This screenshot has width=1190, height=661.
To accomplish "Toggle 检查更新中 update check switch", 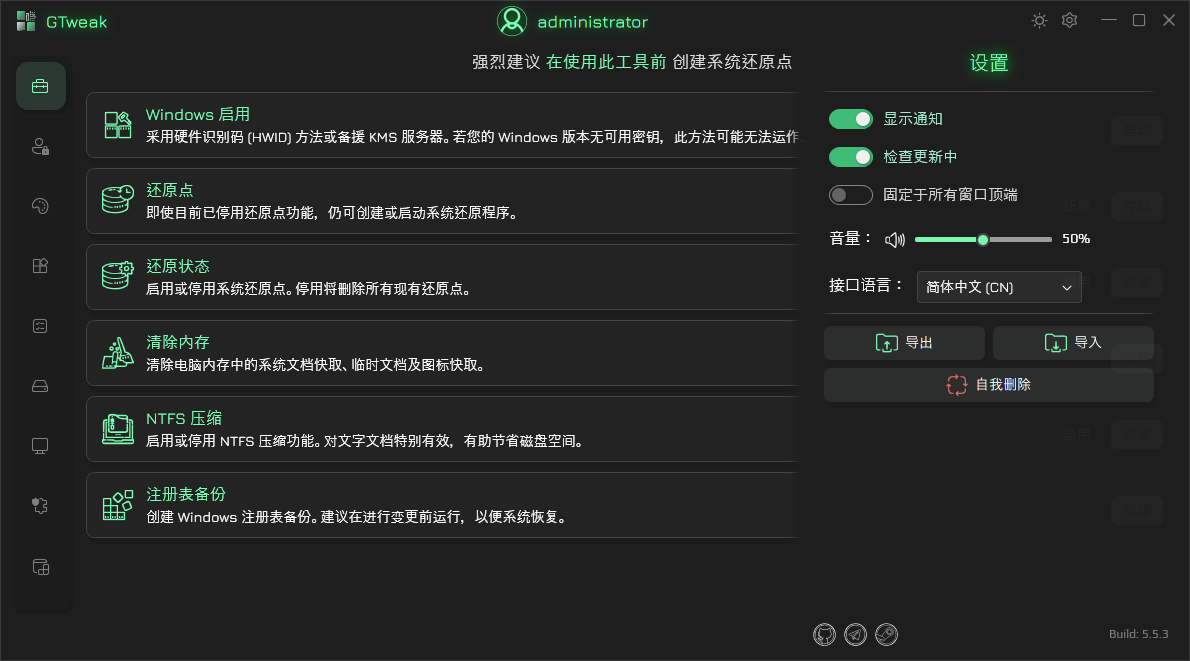I will (x=851, y=157).
